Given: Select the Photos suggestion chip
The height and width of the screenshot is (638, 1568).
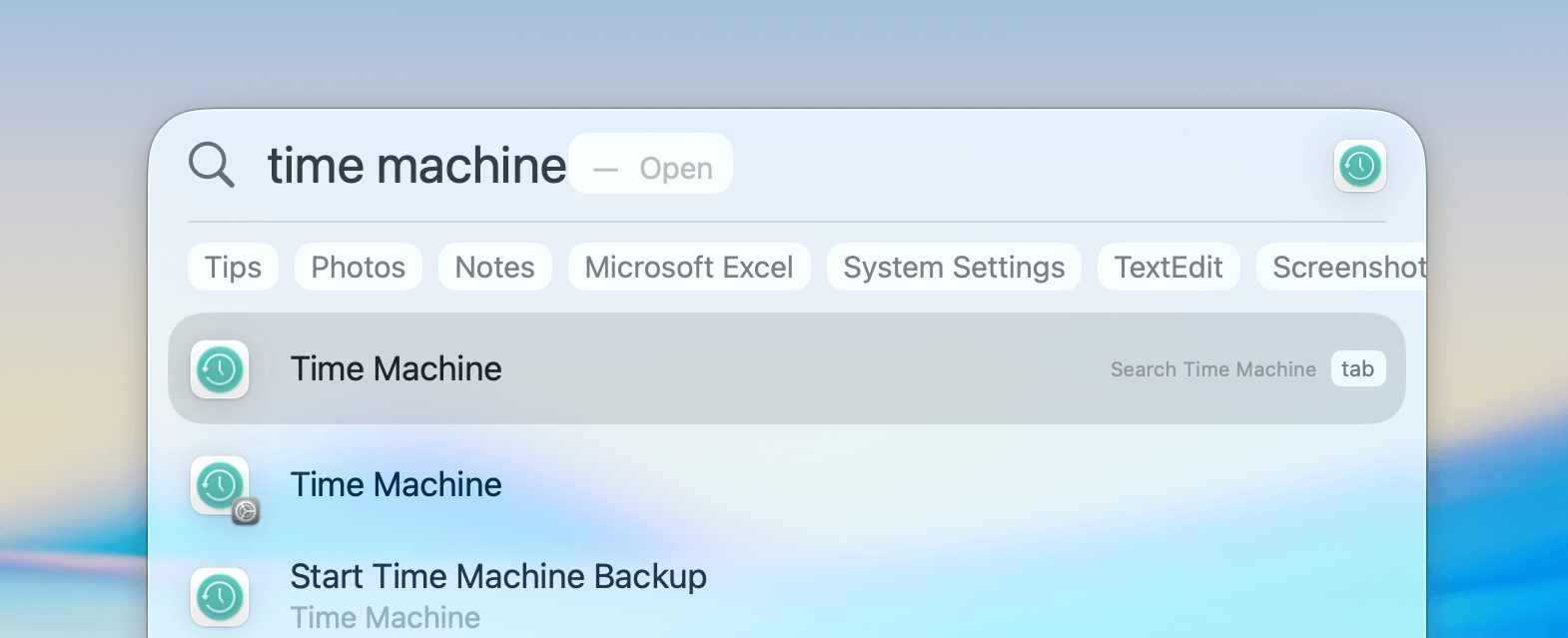Looking at the screenshot, I should point(359,267).
